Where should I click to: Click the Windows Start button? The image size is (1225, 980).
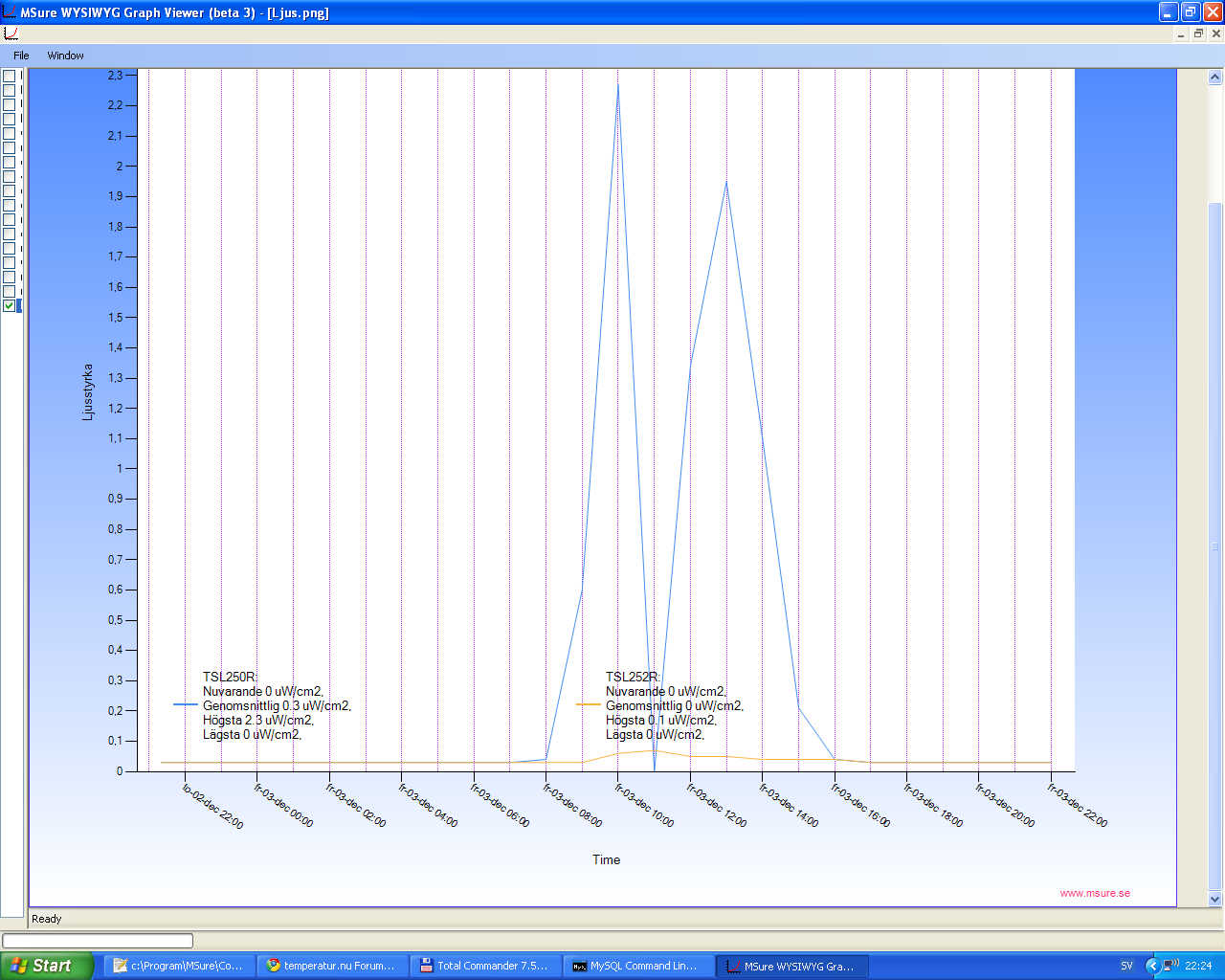click(x=46, y=966)
